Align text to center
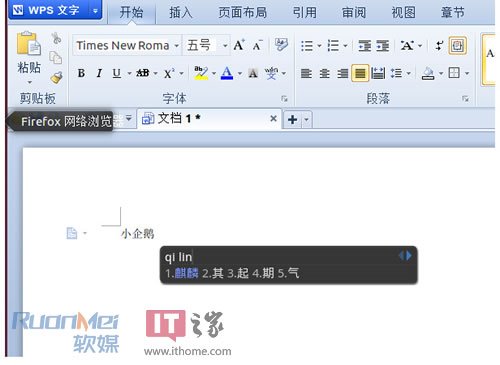The width and height of the screenshot is (500, 365). click(324, 73)
